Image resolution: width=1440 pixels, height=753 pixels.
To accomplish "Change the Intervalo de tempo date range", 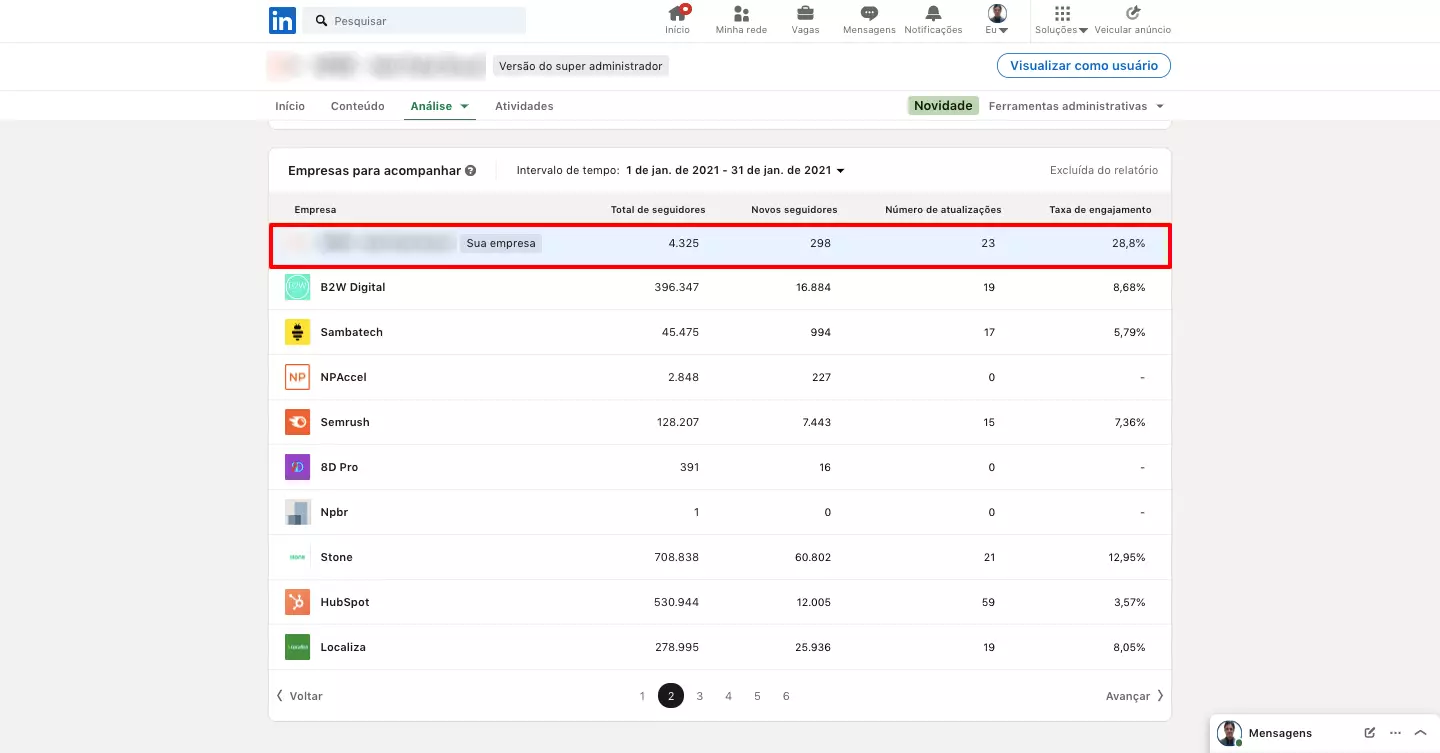I will pyautogui.click(x=735, y=170).
